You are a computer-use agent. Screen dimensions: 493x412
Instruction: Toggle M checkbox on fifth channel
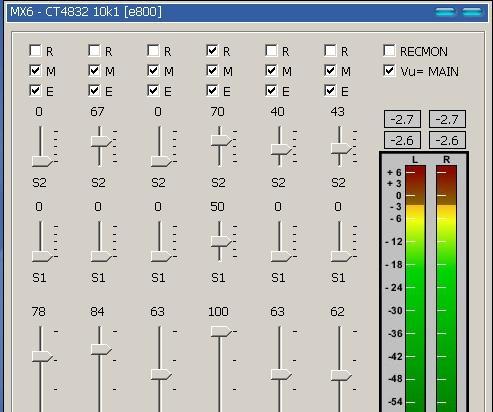pyautogui.click(x=271, y=71)
